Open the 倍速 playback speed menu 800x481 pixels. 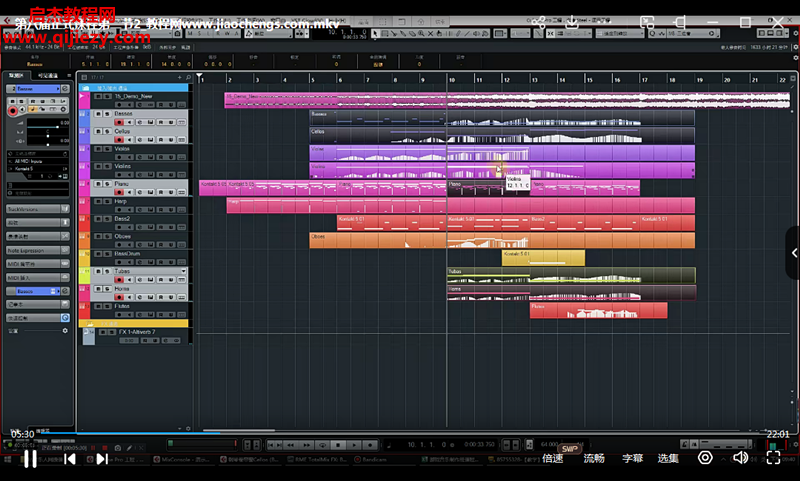(x=553, y=459)
